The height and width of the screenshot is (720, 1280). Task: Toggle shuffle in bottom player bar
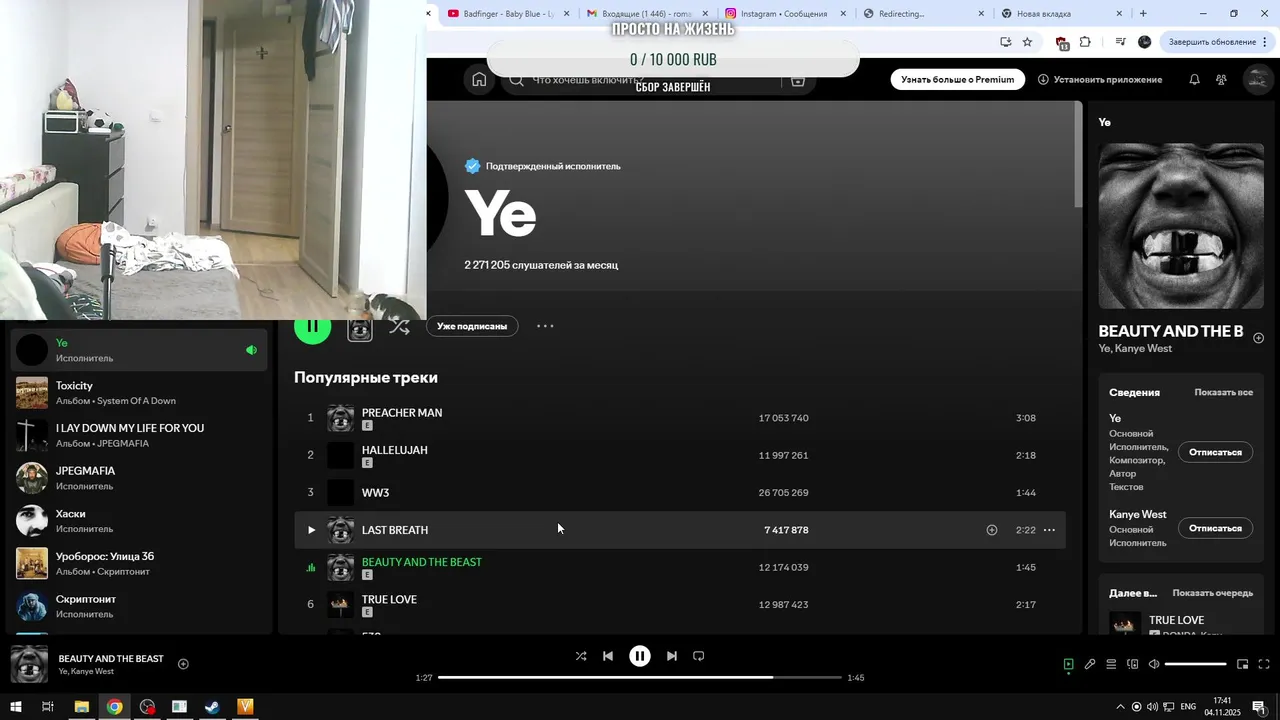pos(581,656)
